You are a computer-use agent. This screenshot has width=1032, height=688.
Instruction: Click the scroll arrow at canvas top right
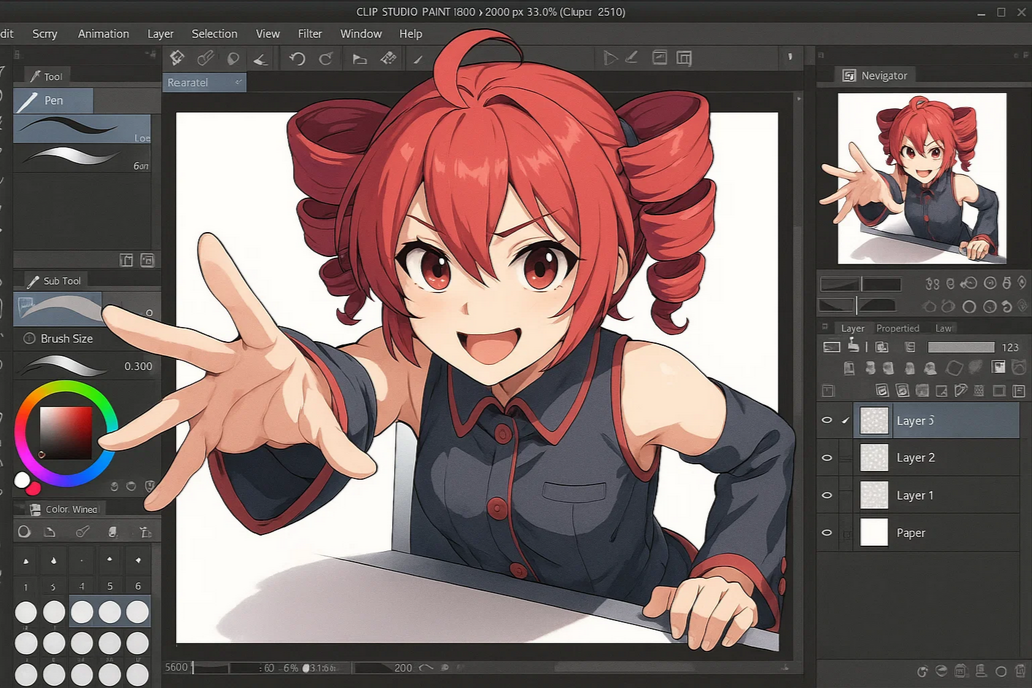click(x=798, y=99)
